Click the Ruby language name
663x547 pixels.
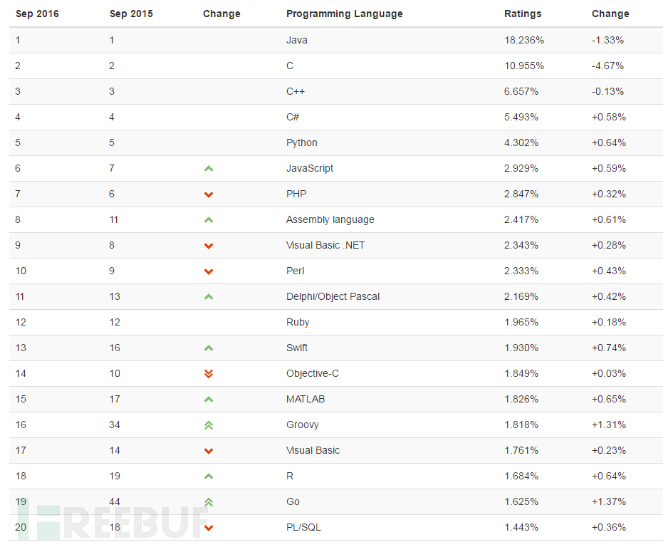coord(298,323)
